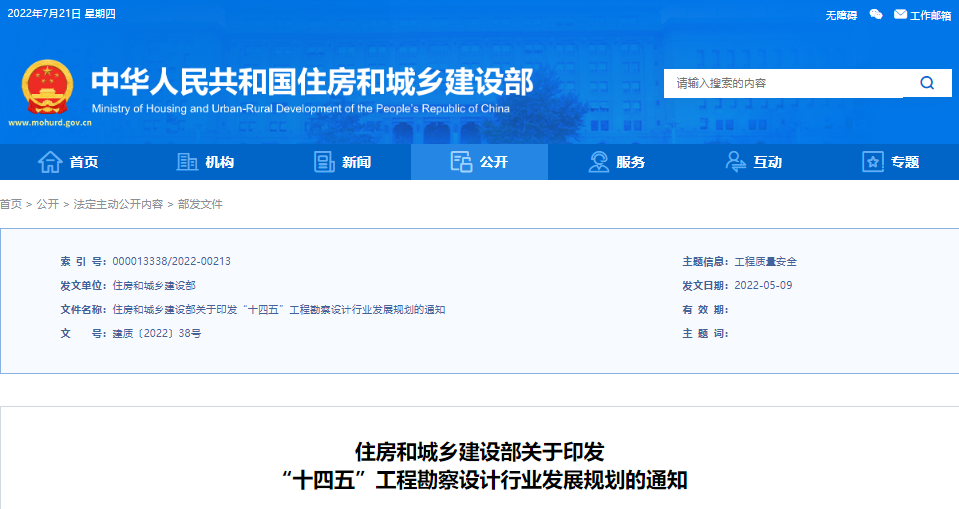959x509 pixels.
Task: Click the date 2022年7月21日 星期四
Action: (61, 13)
